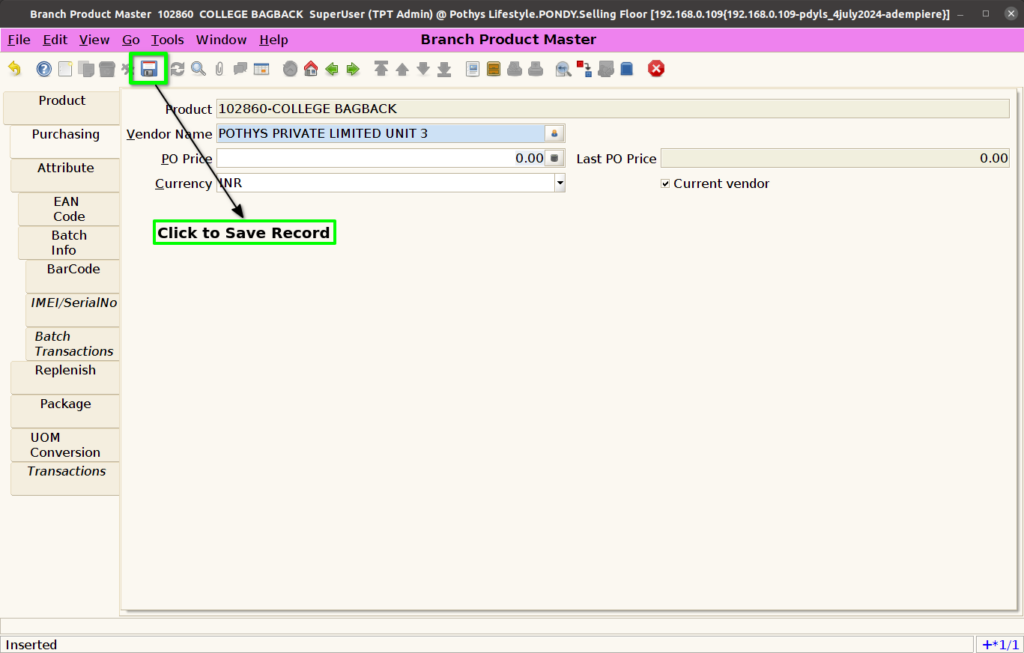Open the Go menu
Screen dimensions: 1024x653
coord(131,40)
